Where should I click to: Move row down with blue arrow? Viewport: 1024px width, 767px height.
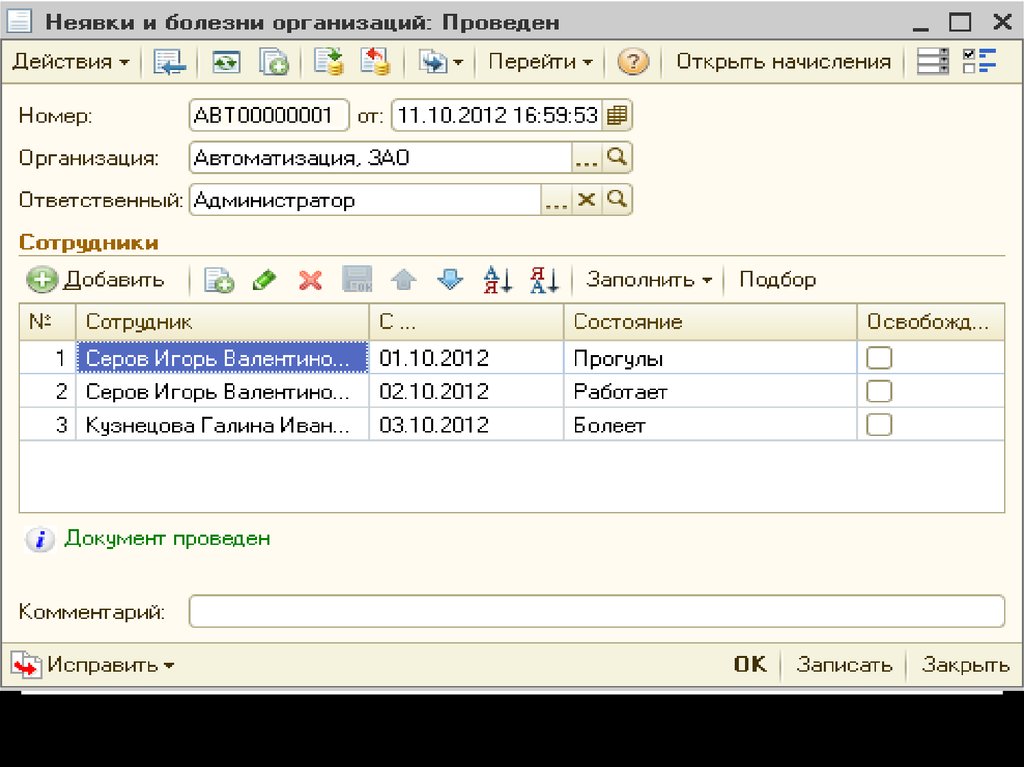point(451,280)
